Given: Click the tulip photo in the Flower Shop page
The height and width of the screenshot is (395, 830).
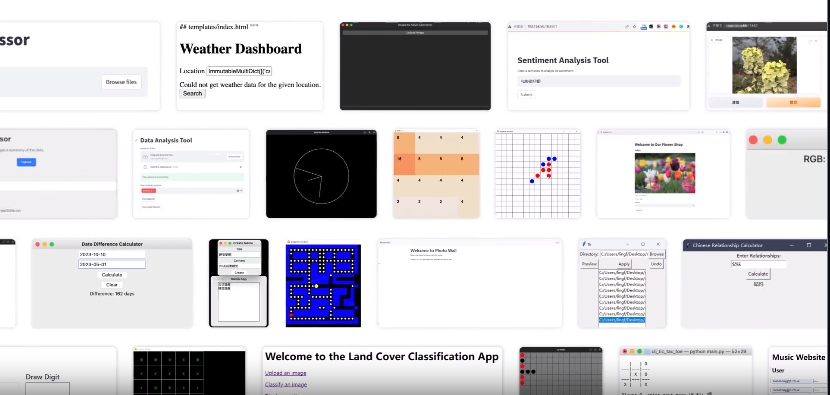Looking at the screenshot, I should point(665,173).
